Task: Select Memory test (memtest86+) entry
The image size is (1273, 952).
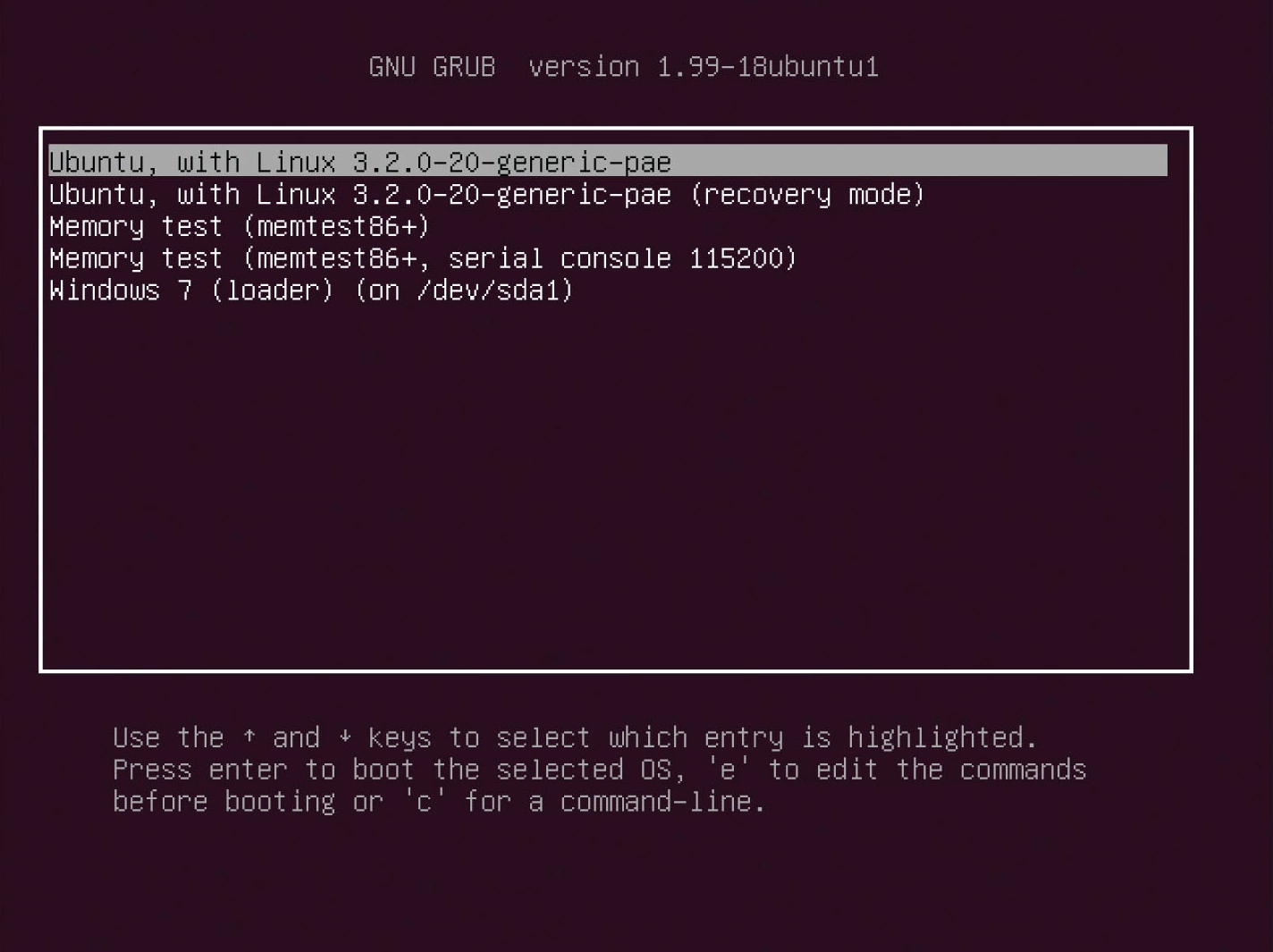Action: coord(240,226)
